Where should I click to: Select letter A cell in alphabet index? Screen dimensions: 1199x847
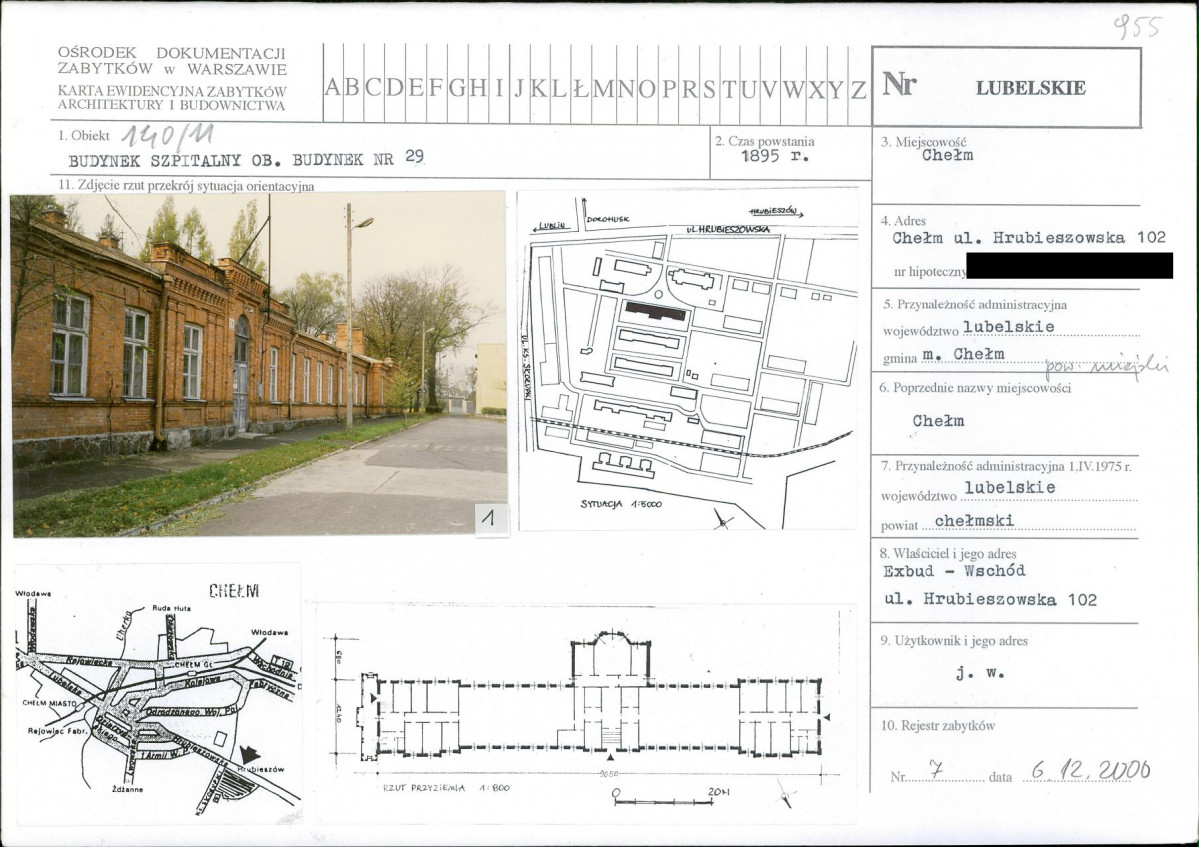tap(333, 87)
